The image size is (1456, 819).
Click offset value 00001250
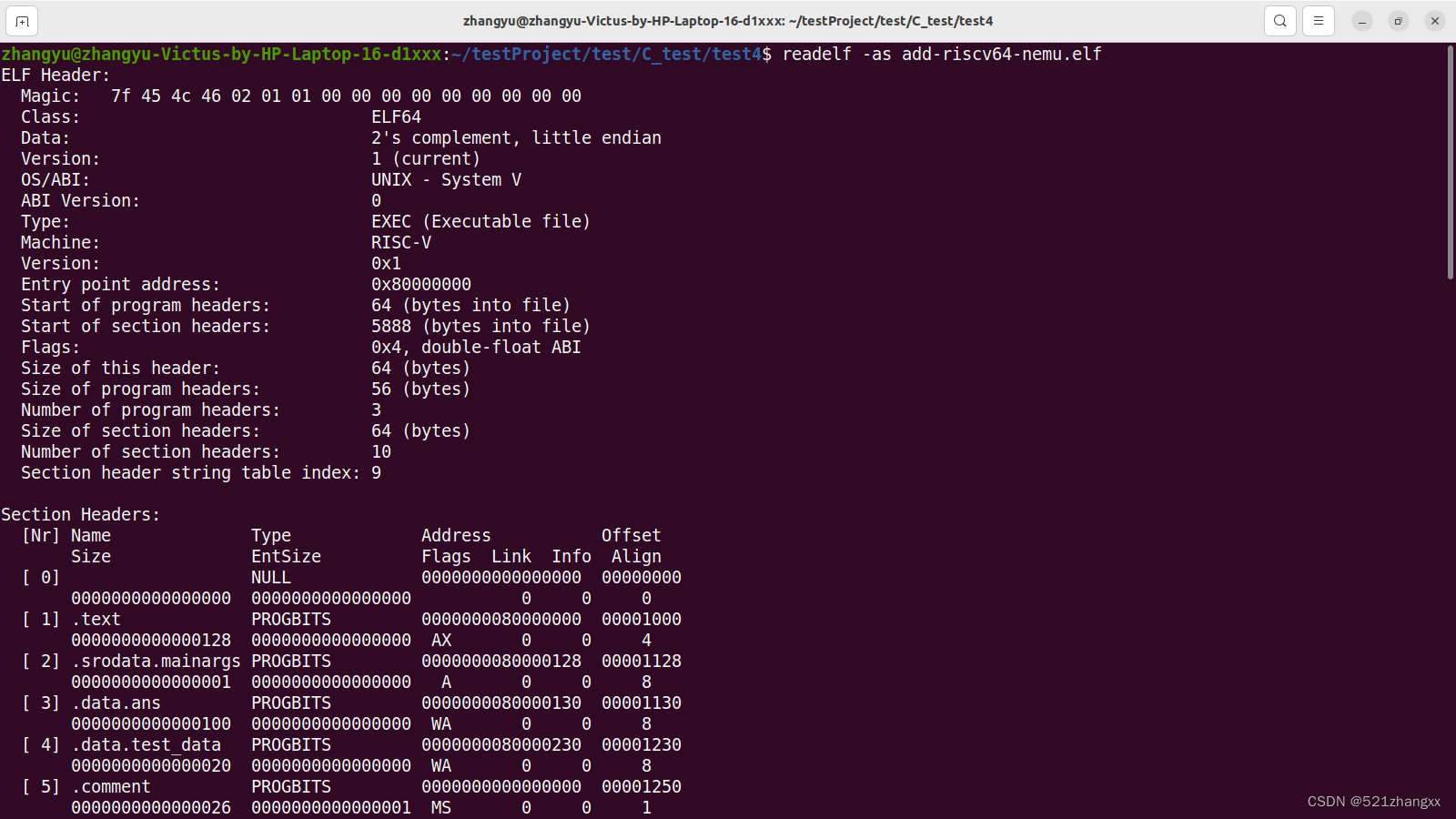[x=642, y=786]
